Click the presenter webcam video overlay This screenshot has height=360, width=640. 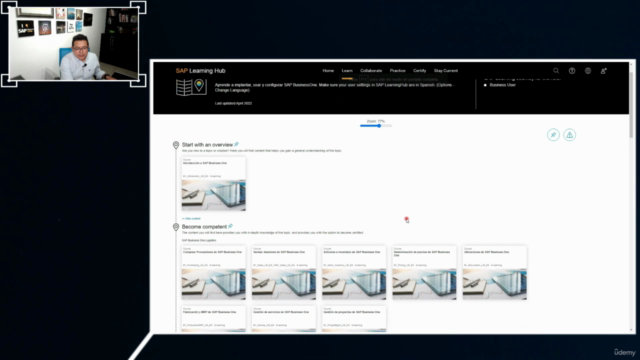pyautogui.click(x=73, y=43)
